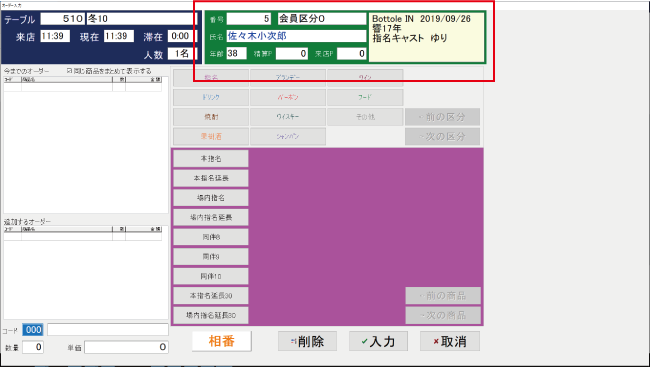The image size is (650, 367).
Task: Click the 削除 delete button
Action: tap(307, 341)
